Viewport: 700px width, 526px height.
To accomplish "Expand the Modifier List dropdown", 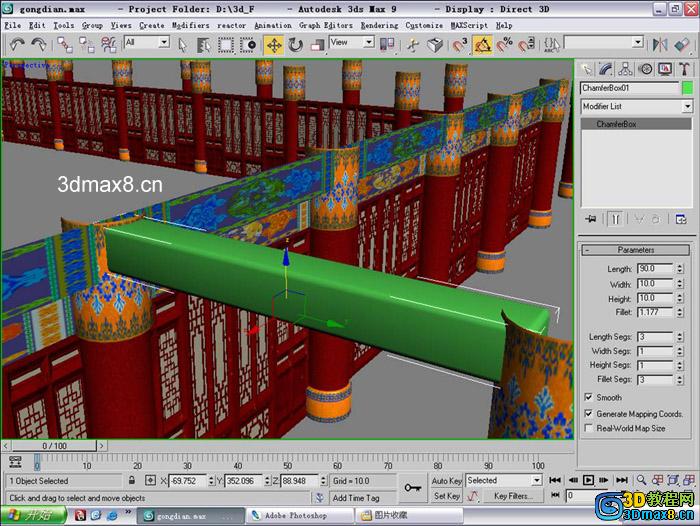I will coord(637,106).
